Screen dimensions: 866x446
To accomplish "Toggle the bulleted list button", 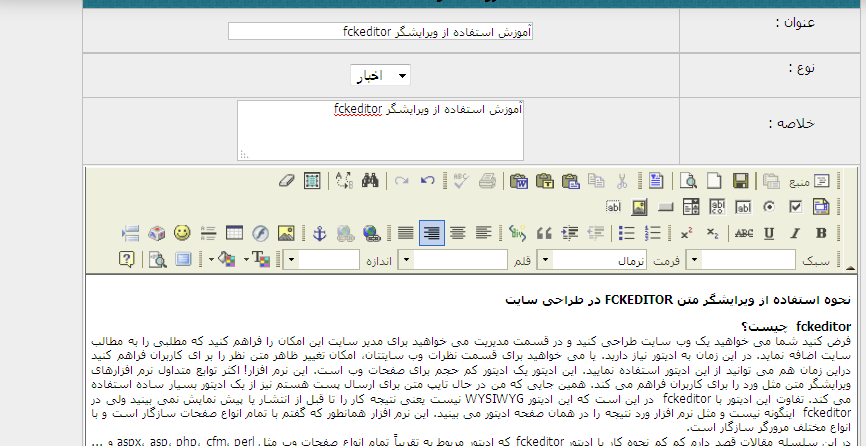I will [627, 233].
